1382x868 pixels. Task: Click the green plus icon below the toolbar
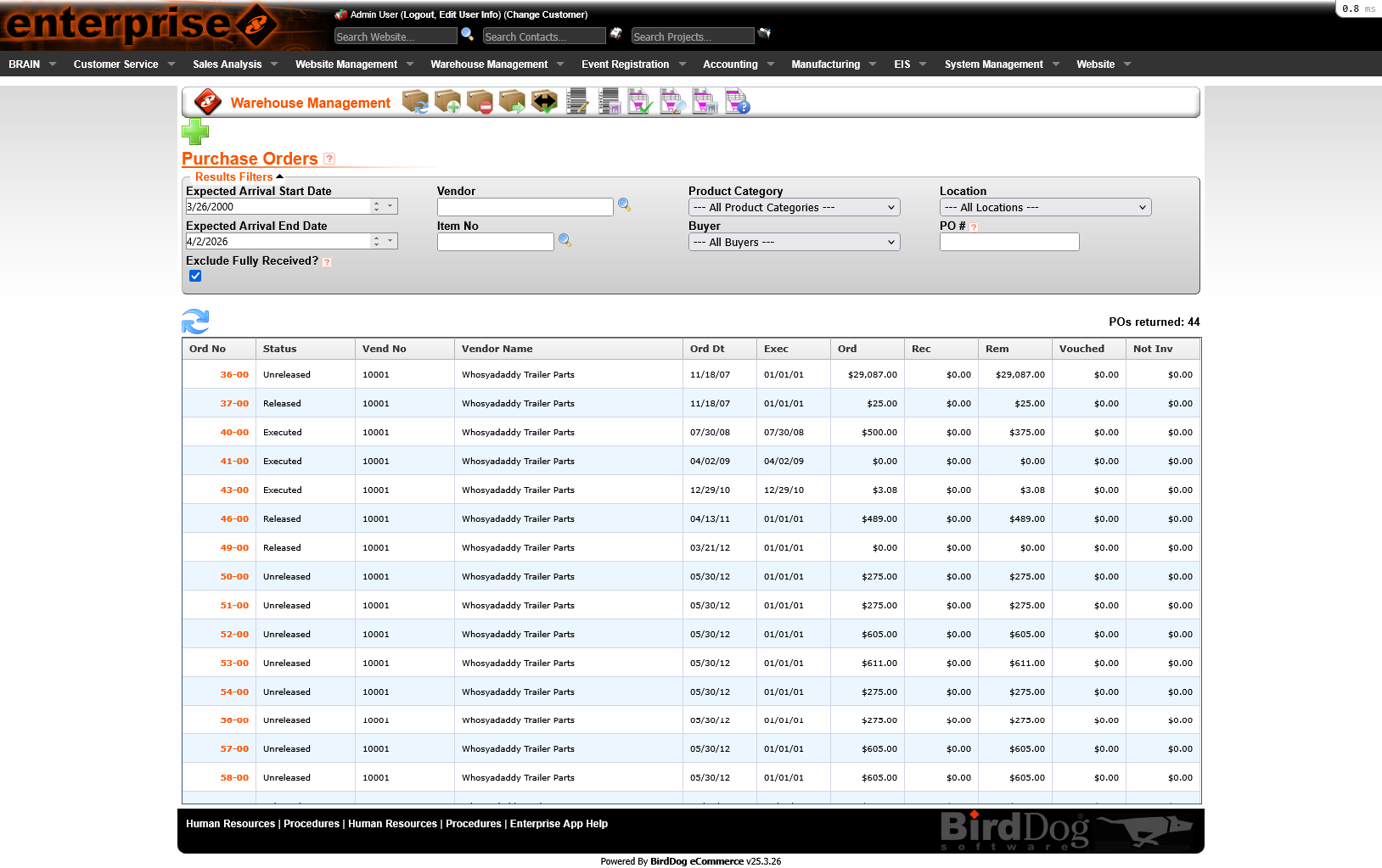click(x=195, y=132)
